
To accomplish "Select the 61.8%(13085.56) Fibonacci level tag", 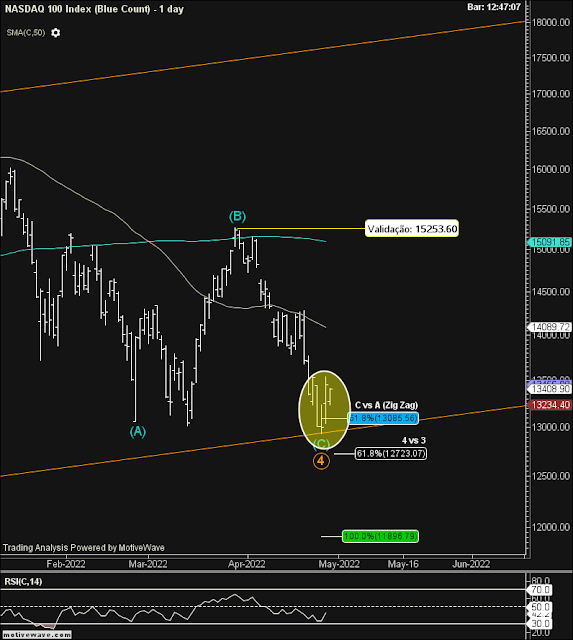I will (x=383, y=418).
